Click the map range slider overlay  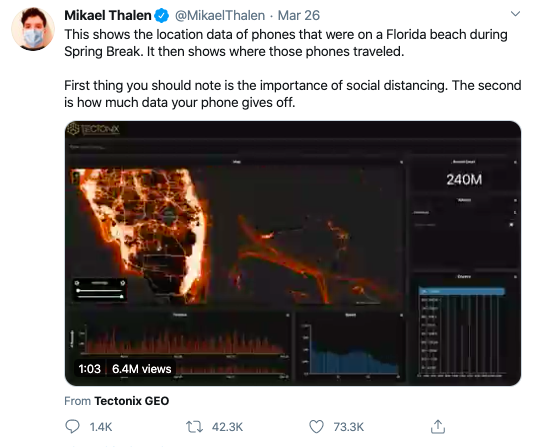[100, 290]
